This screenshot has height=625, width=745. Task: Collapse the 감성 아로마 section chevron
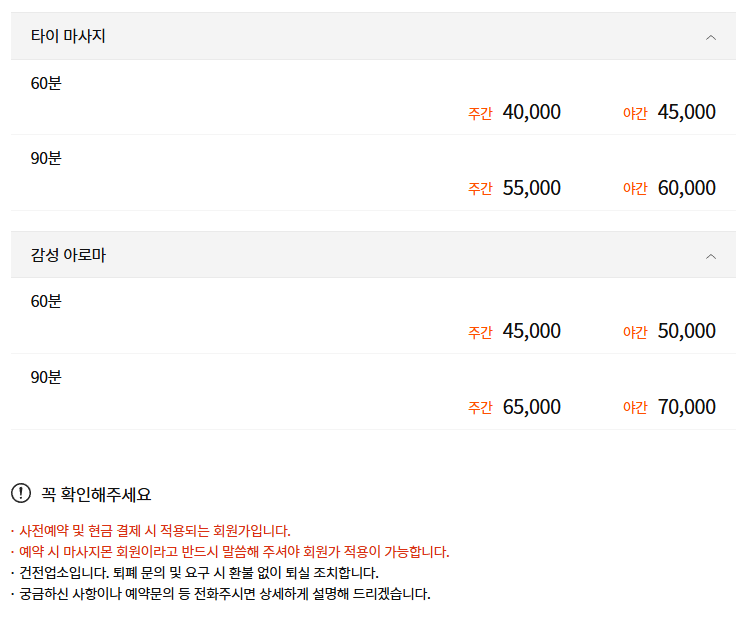[x=711, y=256]
